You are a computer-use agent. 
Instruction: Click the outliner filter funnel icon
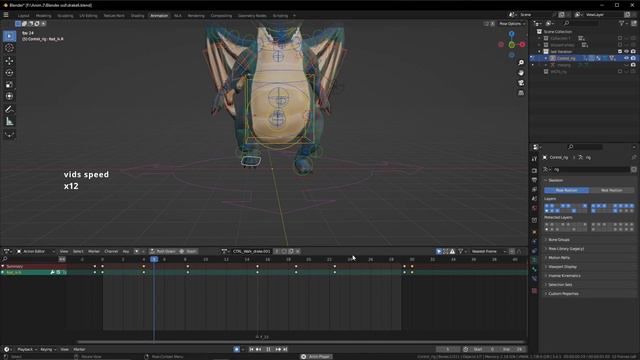pos(622,24)
